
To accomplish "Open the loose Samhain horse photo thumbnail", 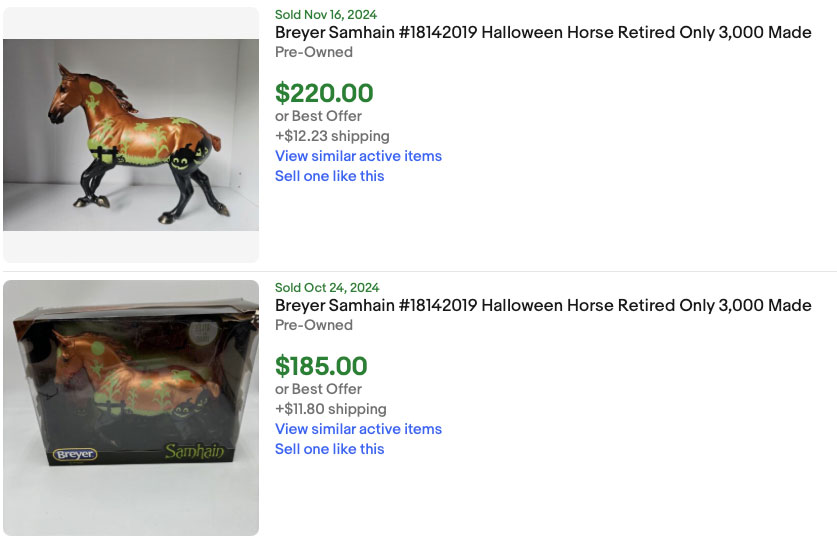I will 131,135.
